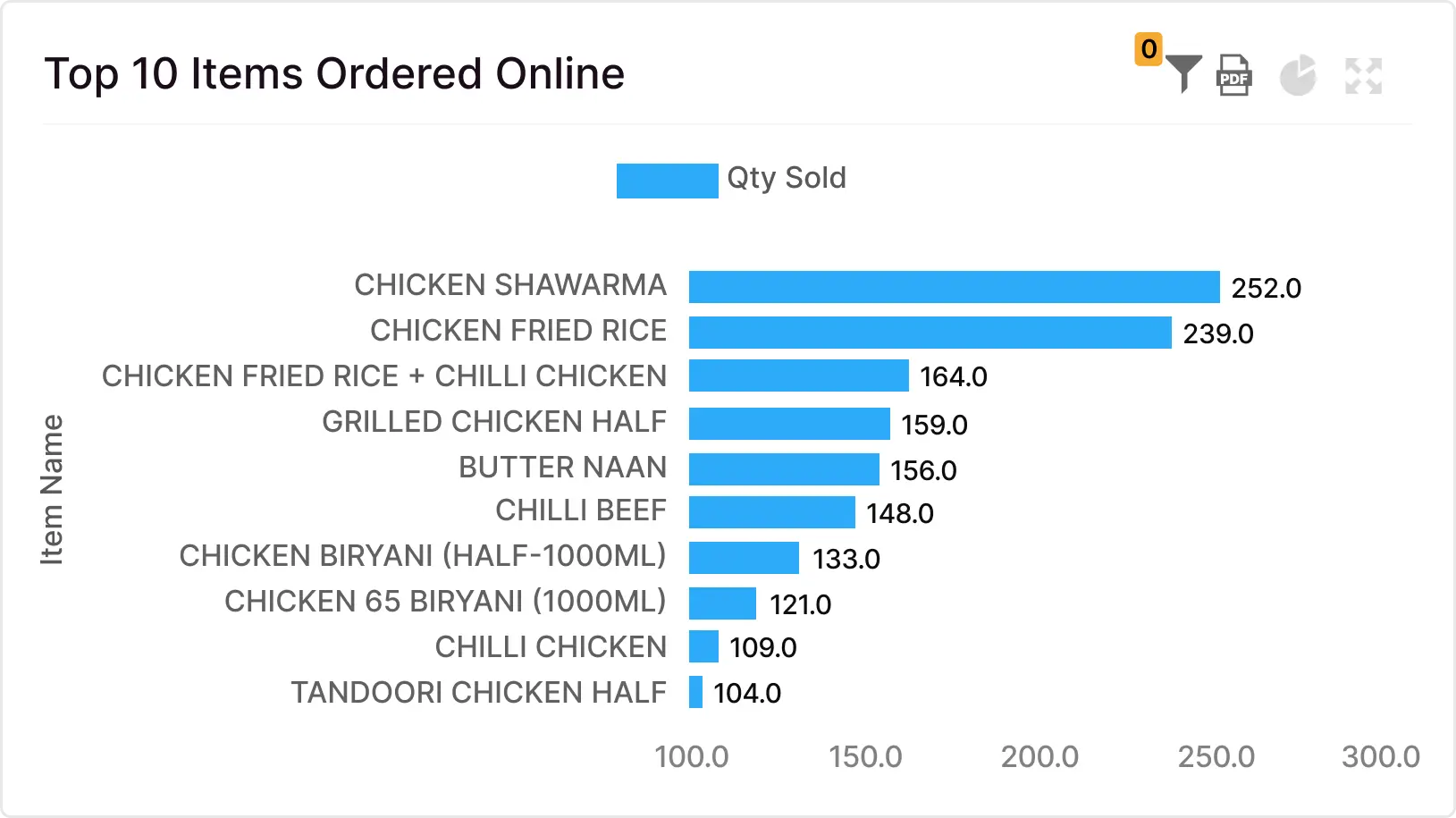Click the orange filter count badge
The height and width of the screenshot is (818, 1456).
[x=1149, y=48]
